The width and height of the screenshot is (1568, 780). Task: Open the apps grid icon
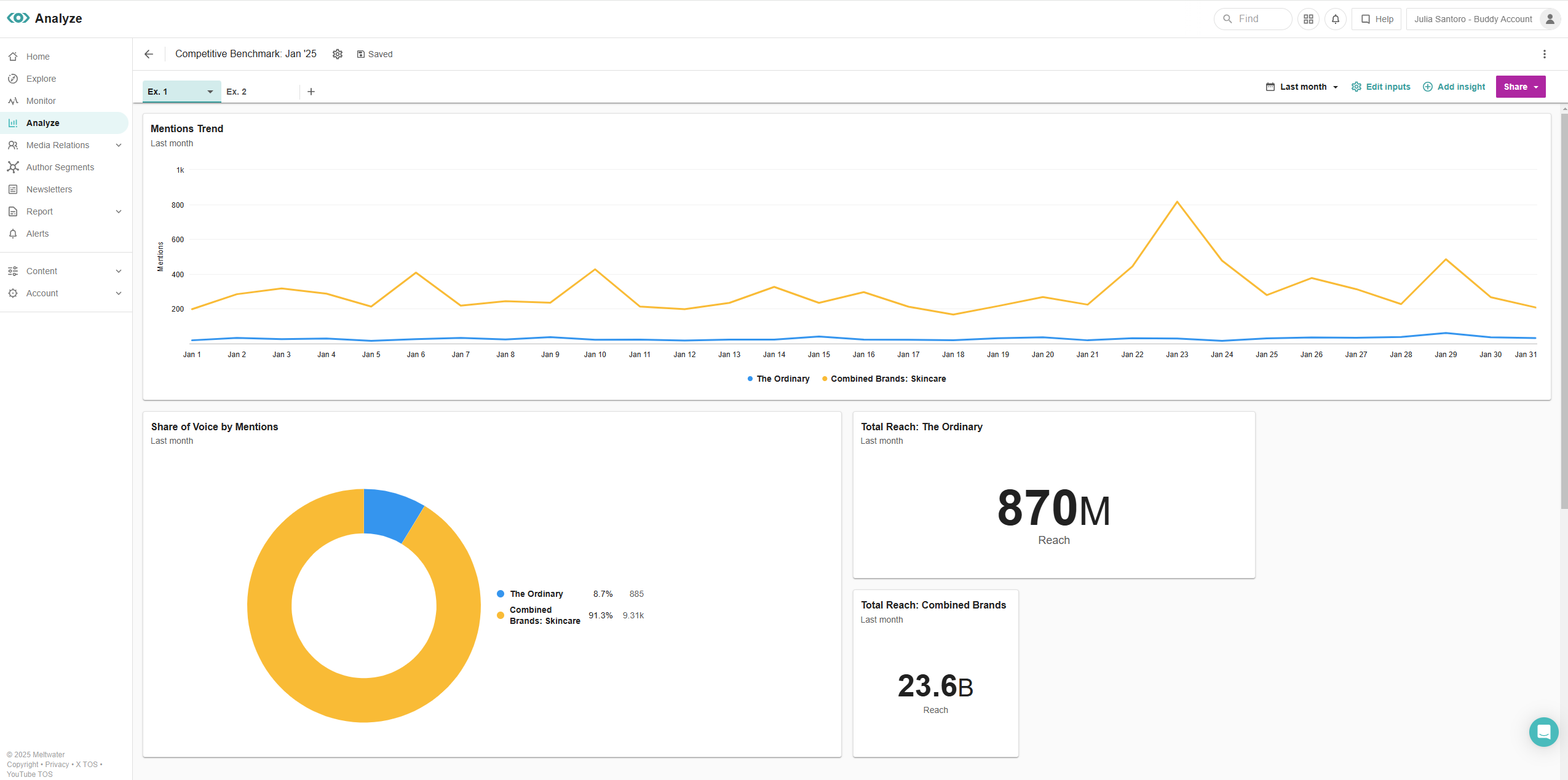pyautogui.click(x=1309, y=19)
